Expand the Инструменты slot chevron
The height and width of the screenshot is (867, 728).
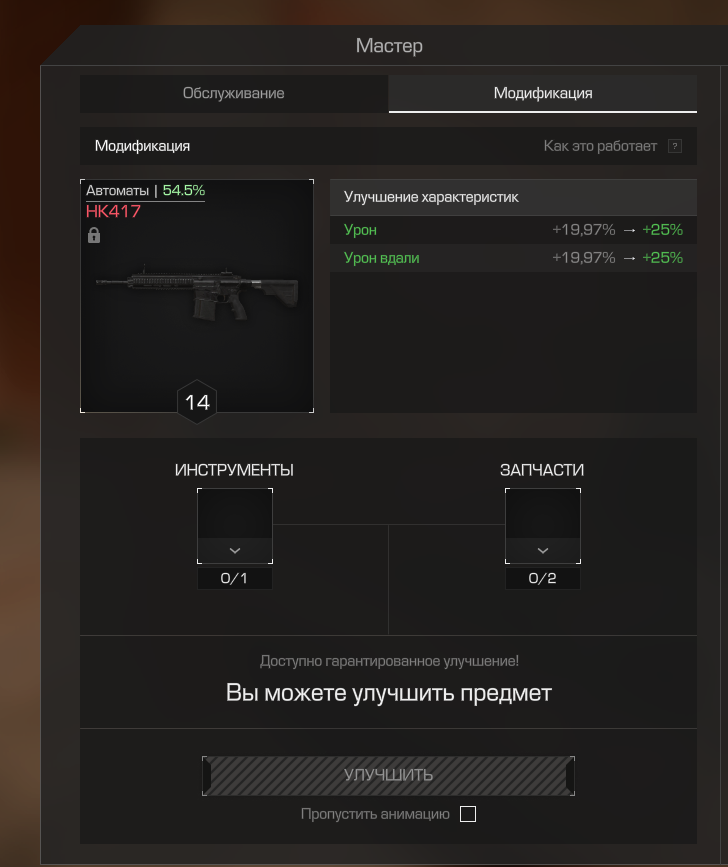pyautogui.click(x=235, y=551)
